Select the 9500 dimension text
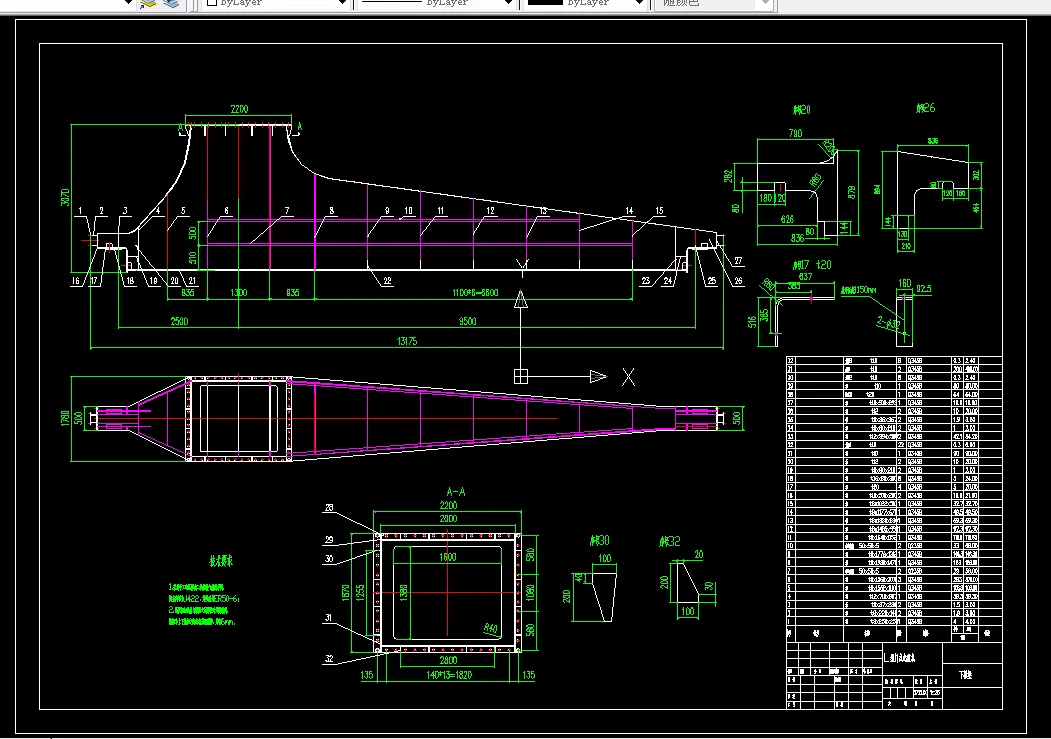Screen dimensions: 1051x739 [467, 321]
